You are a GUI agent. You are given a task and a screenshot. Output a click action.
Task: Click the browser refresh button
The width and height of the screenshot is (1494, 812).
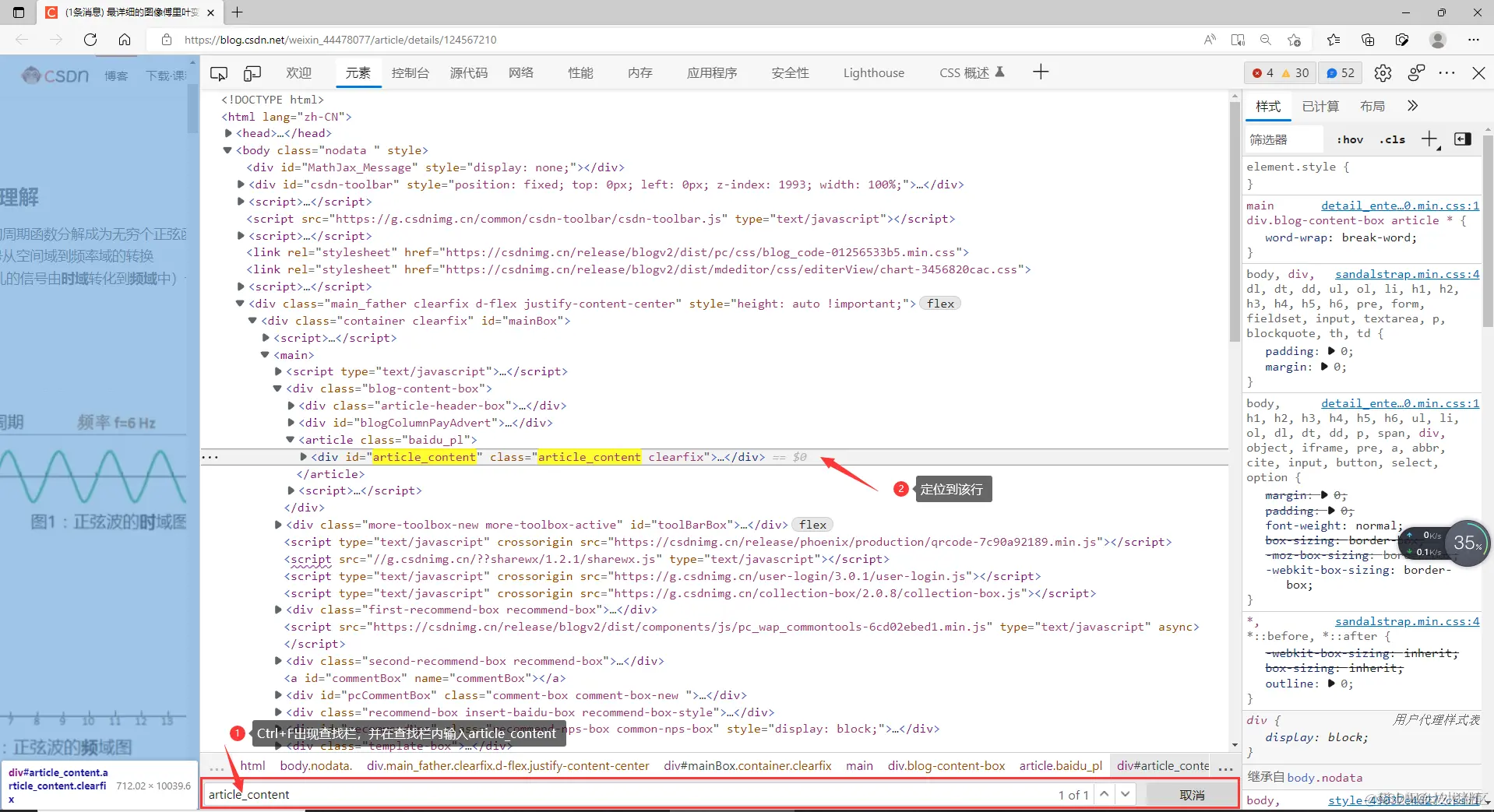90,40
